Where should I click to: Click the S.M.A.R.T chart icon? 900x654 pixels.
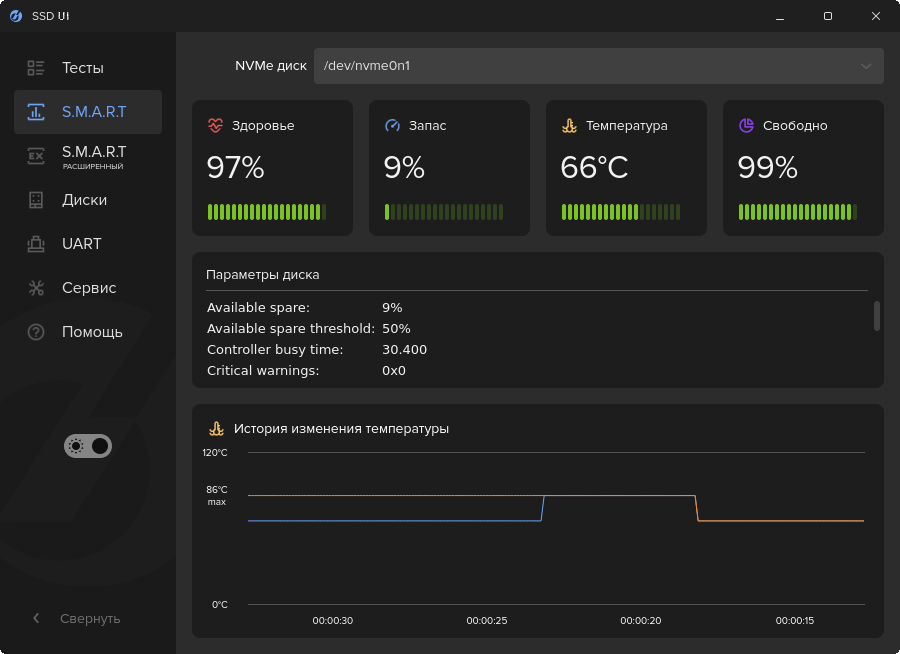36,112
